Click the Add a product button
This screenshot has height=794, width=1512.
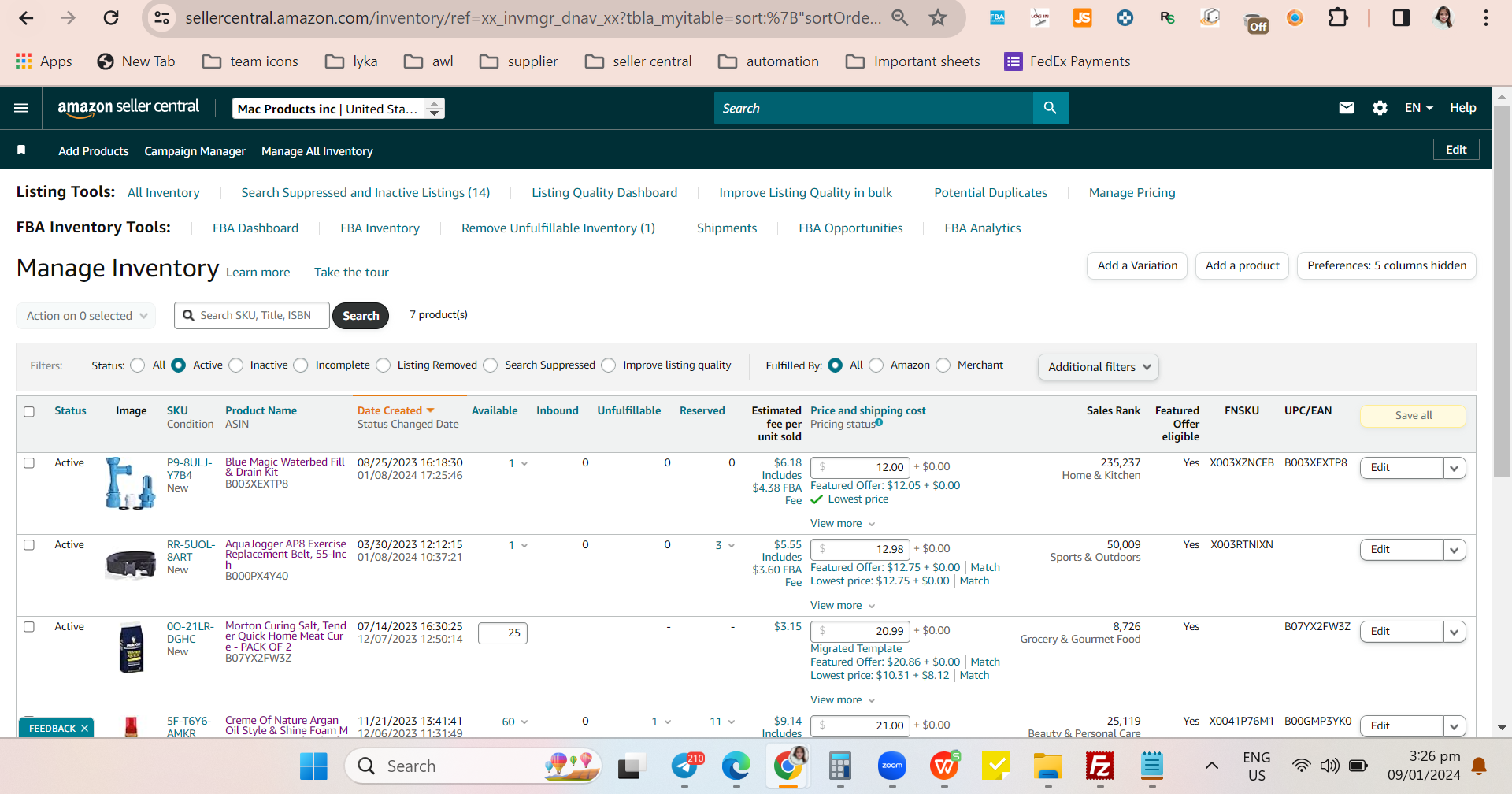(1242, 266)
